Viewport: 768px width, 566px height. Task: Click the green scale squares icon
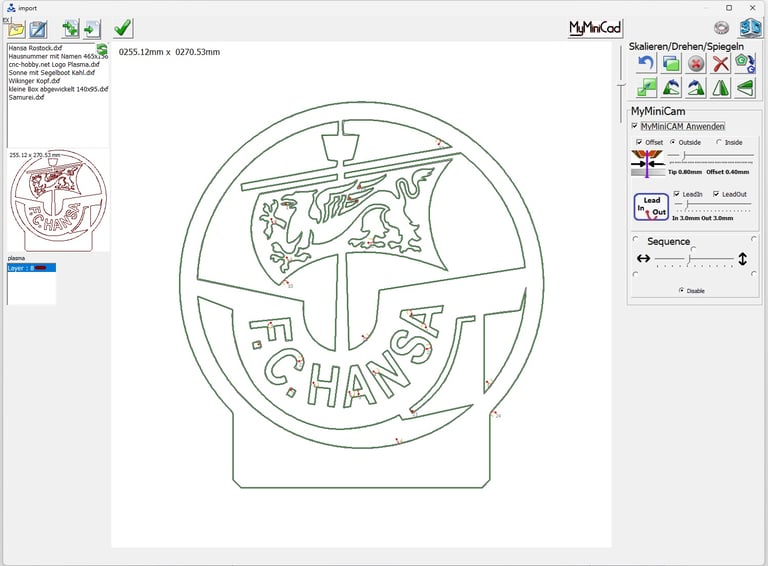click(647, 88)
